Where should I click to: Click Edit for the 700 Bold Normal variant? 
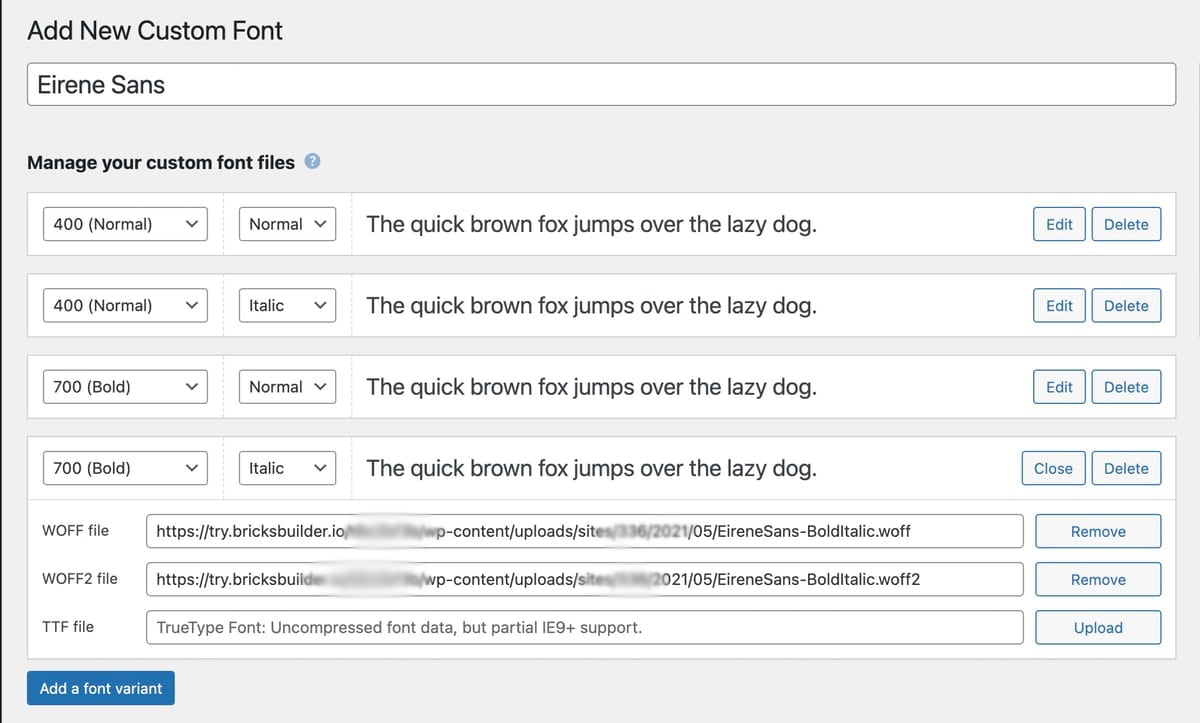tap(1059, 386)
